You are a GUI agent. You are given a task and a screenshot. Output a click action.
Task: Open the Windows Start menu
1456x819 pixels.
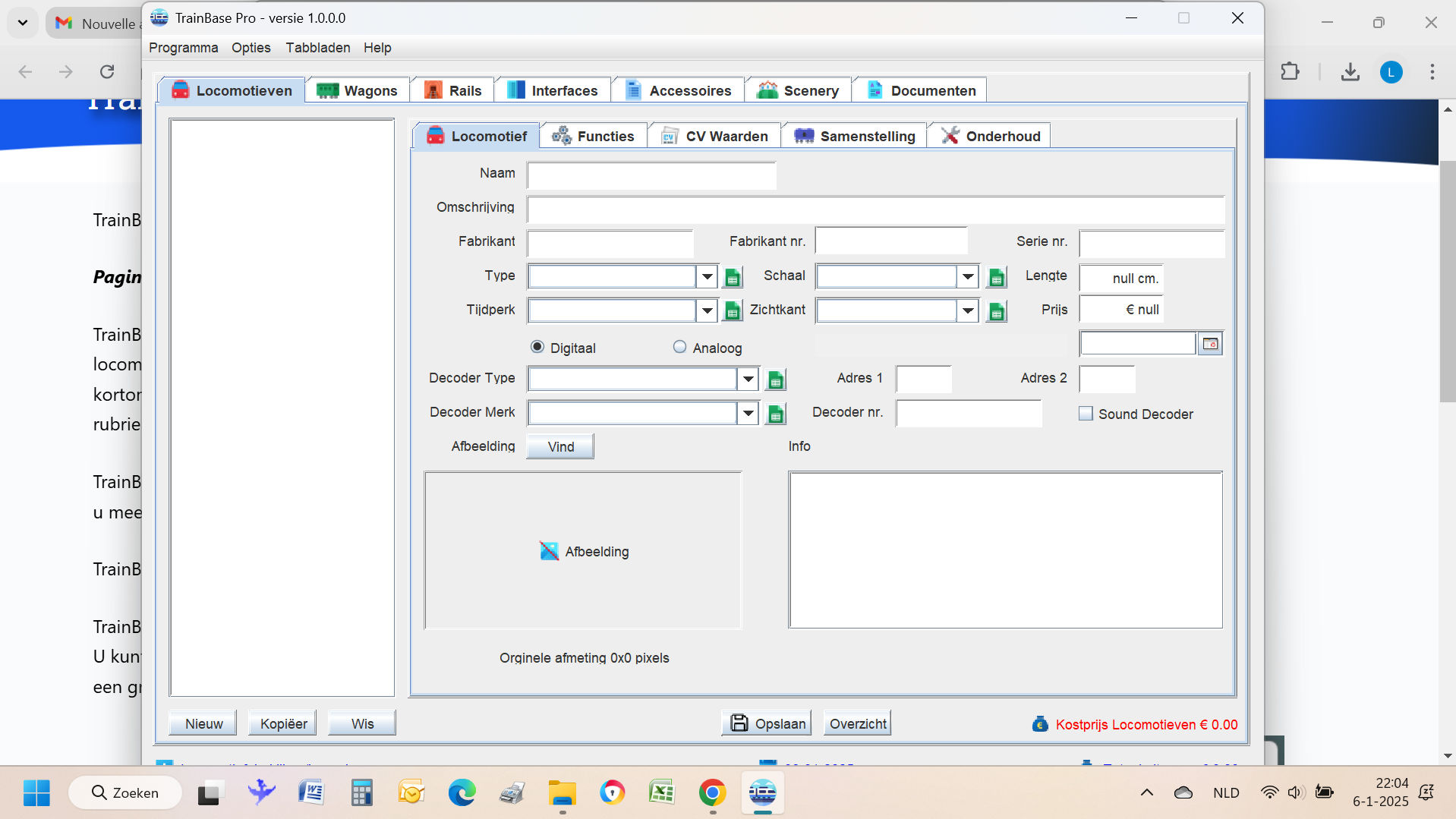point(36,792)
